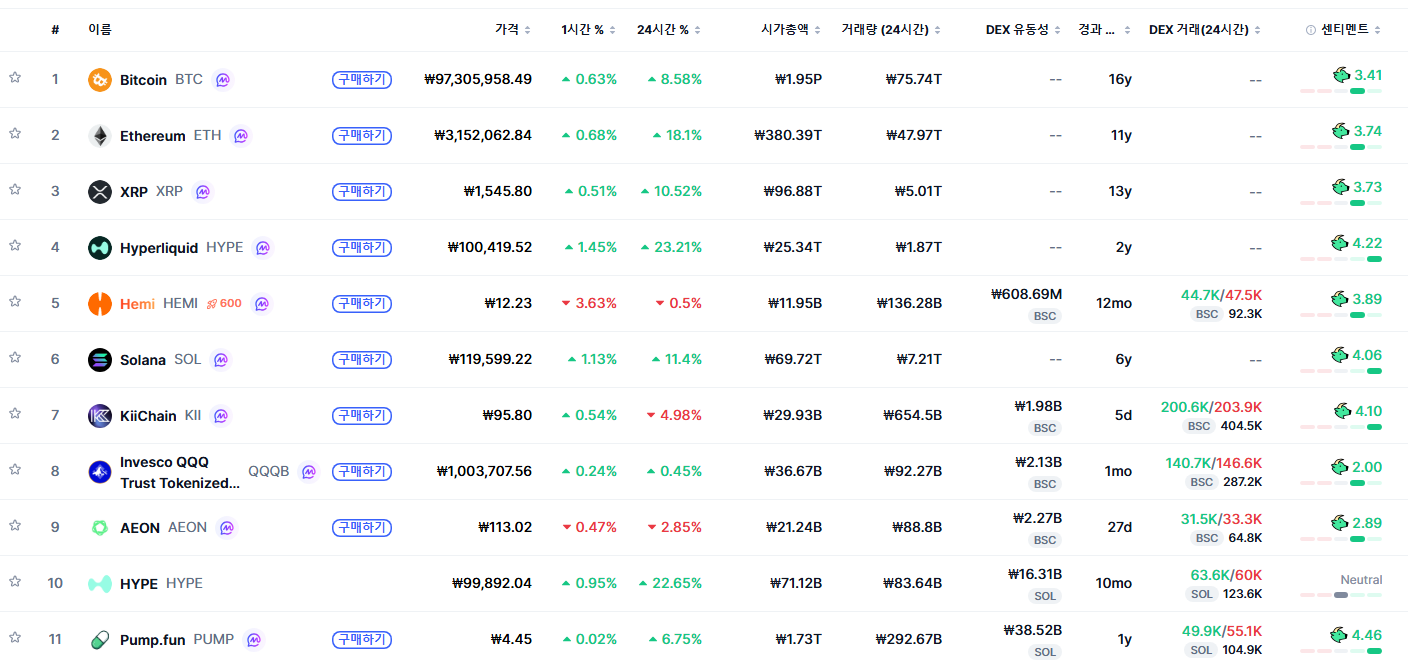
Task: Toggle the watchlist star for Solana
Action: [15, 359]
